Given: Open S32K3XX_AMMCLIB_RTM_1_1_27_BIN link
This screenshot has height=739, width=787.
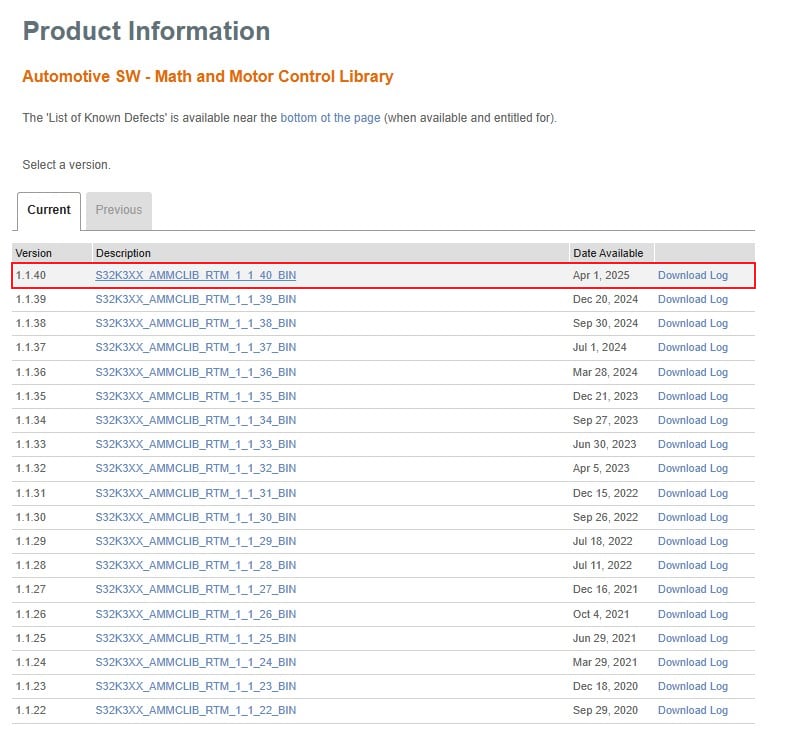Looking at the screenshot, I should click(x=196, y=589).
